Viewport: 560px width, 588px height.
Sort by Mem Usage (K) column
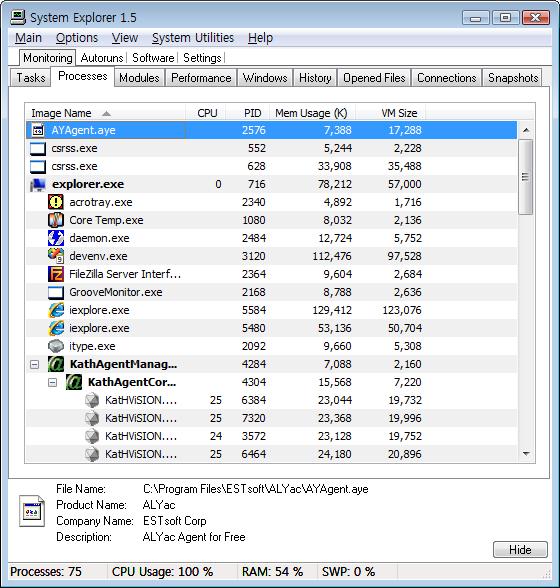click(312, 113)
